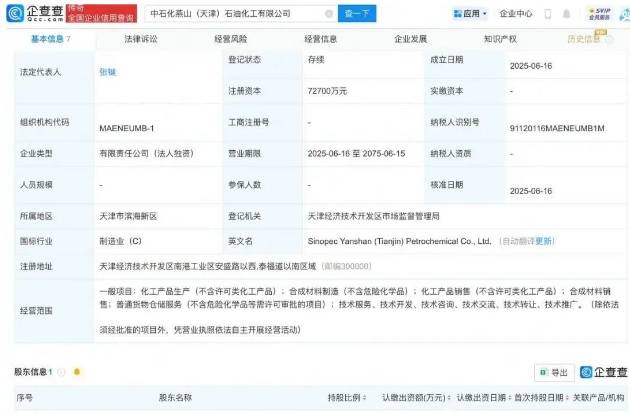Select the 企业发展 tab
Viewport: 630px width, 413px height.
[x=410, y=39]
